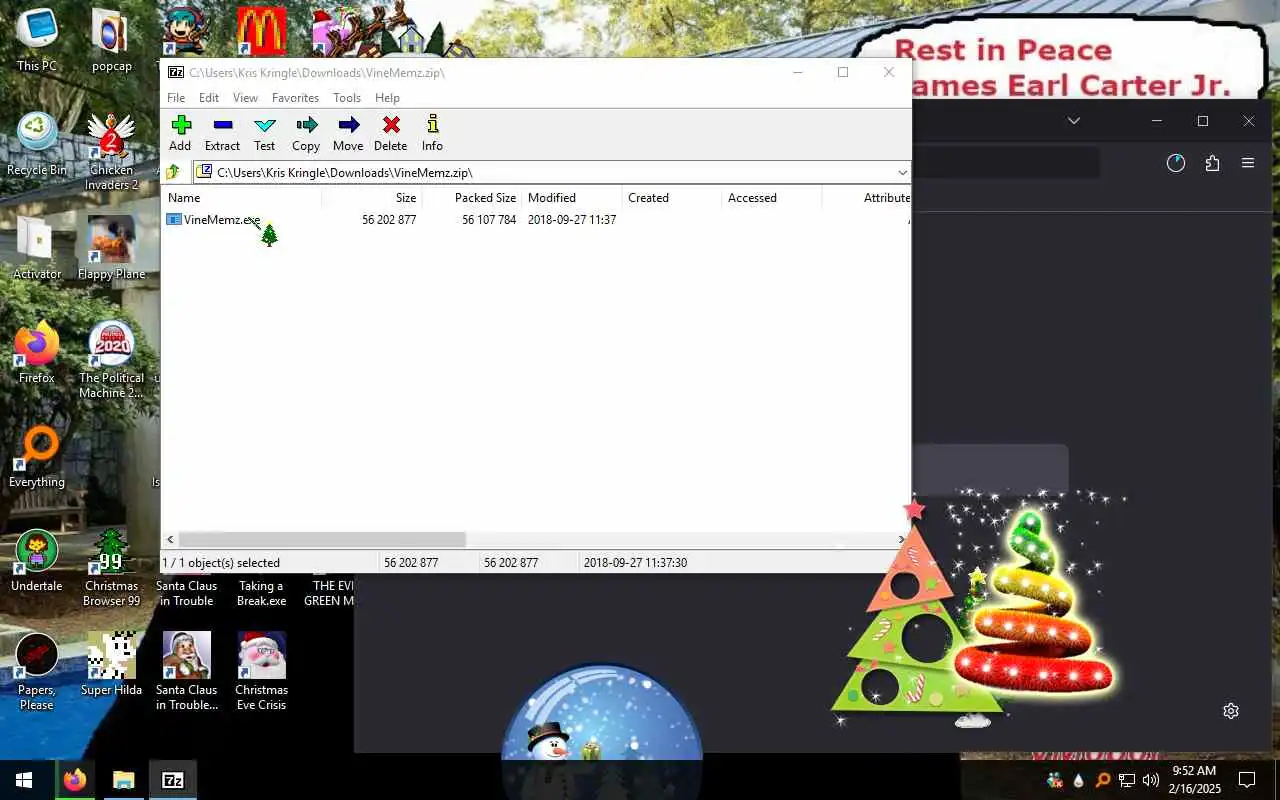
Task: Click the Super Hilda desktop shortcut
Action: pos(111,665)
